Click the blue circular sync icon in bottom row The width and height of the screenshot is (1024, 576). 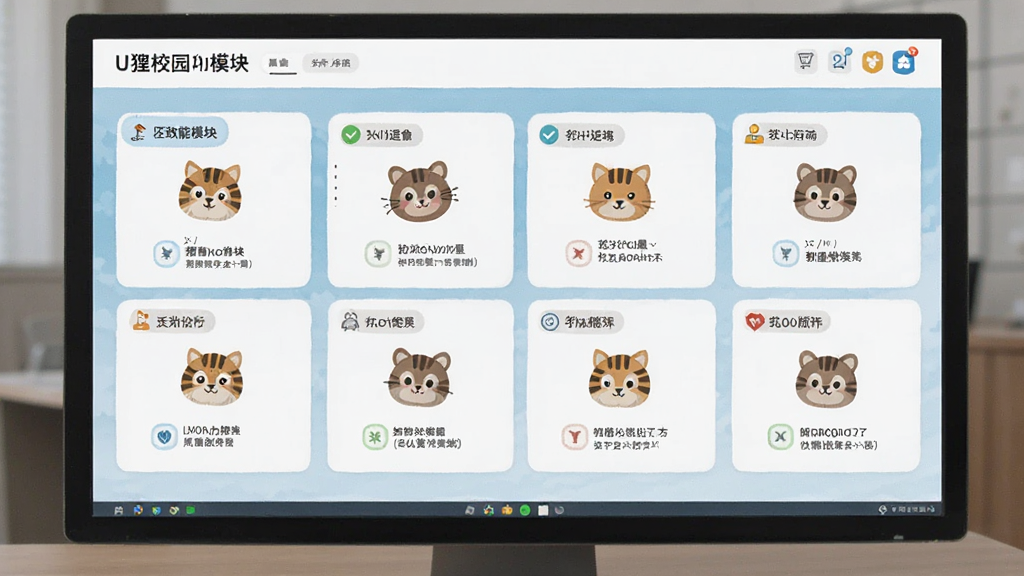pyautogui.click(x=550, y=322)
